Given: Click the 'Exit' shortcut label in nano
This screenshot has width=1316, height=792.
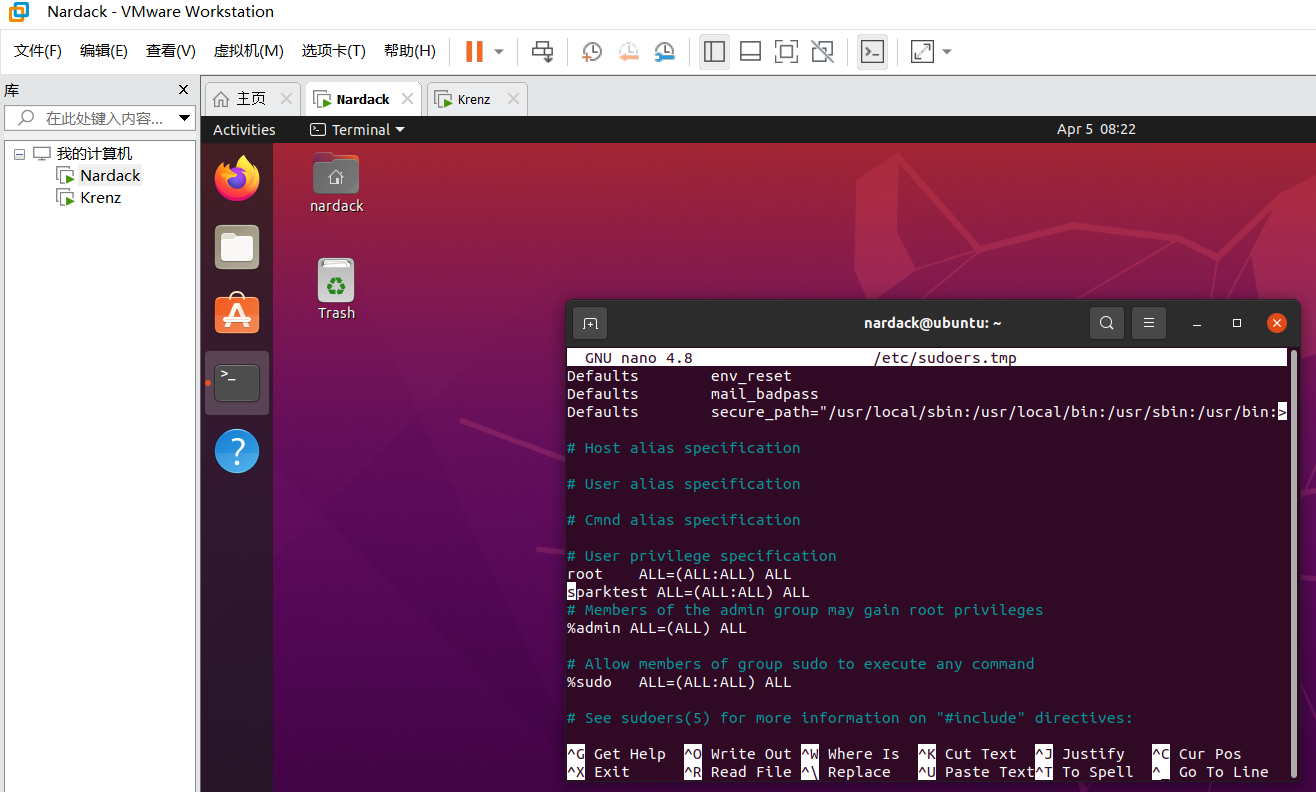Looking at the screenshot, I should click(x=612, y=772).
